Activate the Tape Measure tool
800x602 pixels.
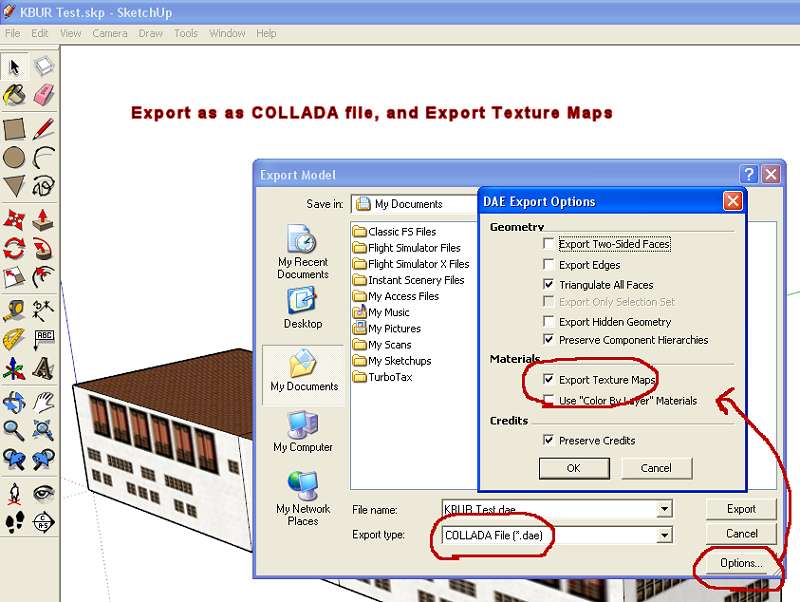(x=14, y=311)
